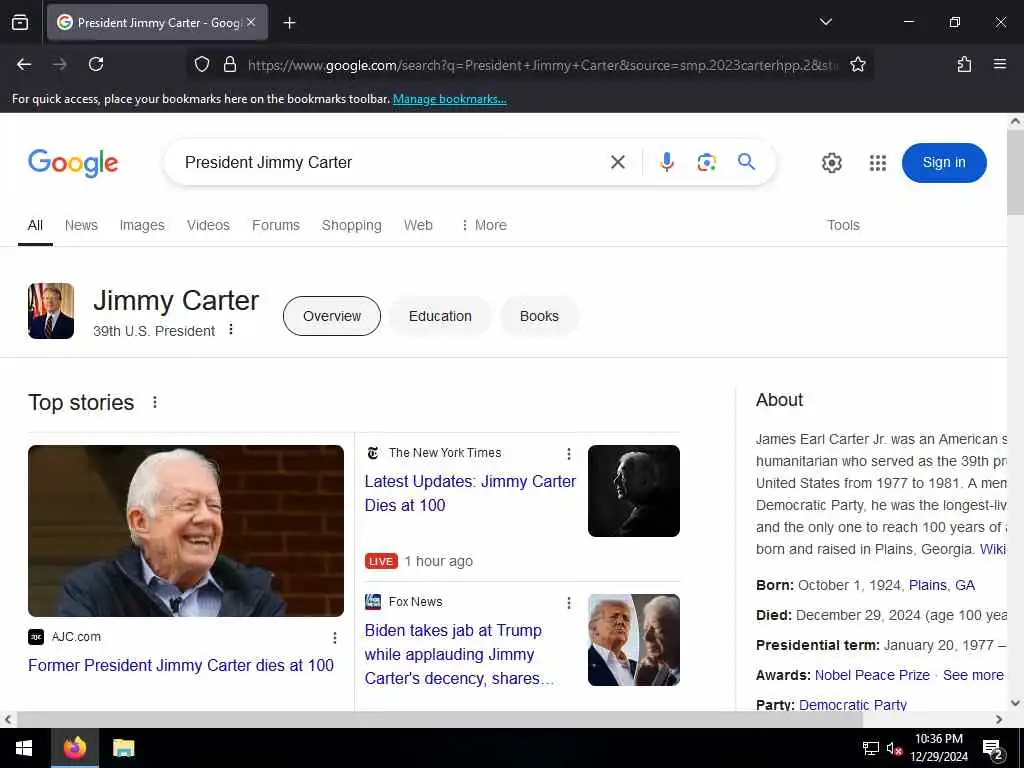This screenshot has height=768, width=1024.
Task: Click the Firefox back arrow
Action: pos(24,64)
